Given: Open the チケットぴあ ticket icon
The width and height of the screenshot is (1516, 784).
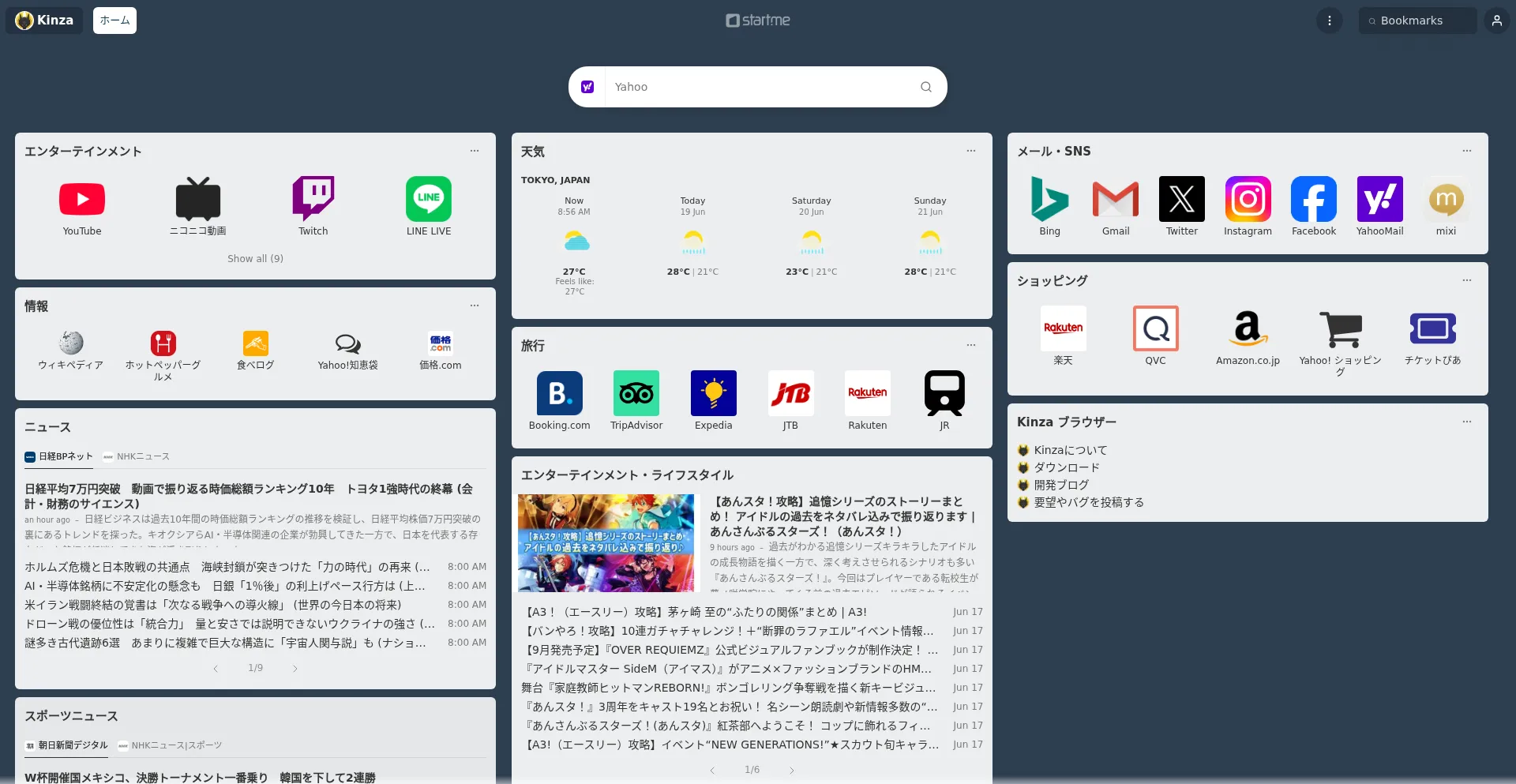Looking at the screenshot, I should (1433, 328).
